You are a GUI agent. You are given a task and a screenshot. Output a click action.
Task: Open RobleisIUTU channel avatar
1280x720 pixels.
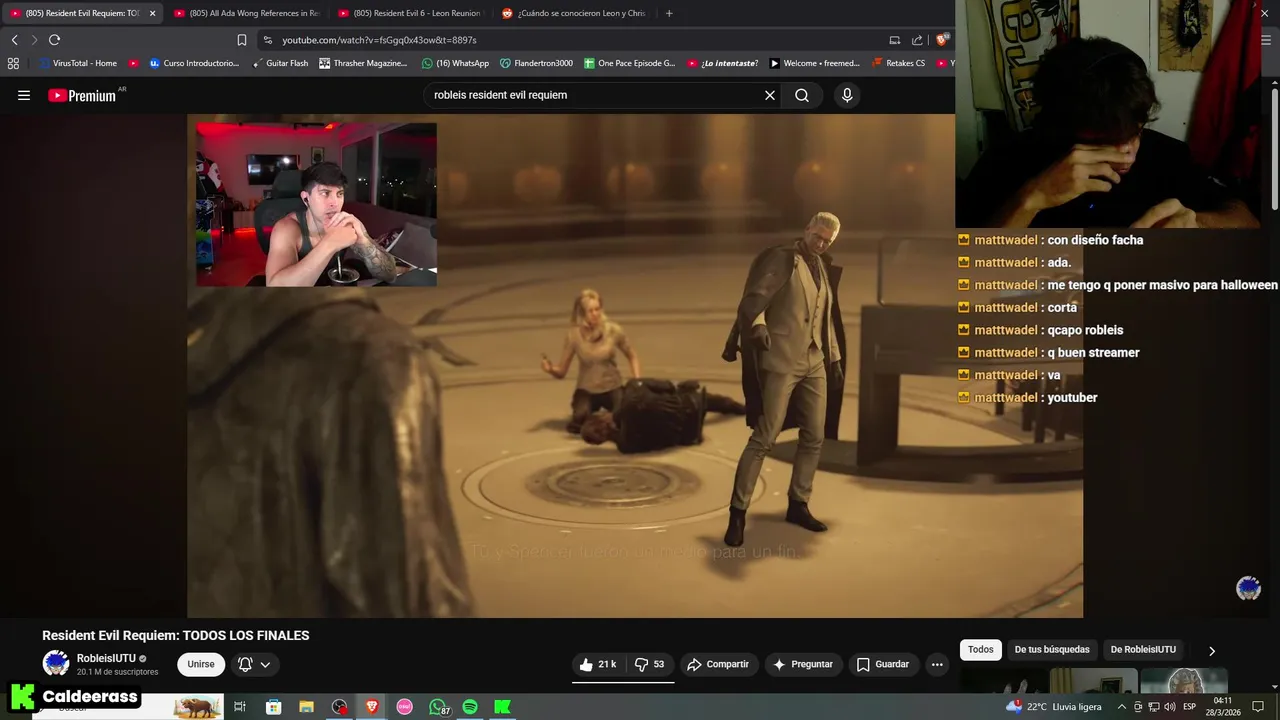coord(56,663)
